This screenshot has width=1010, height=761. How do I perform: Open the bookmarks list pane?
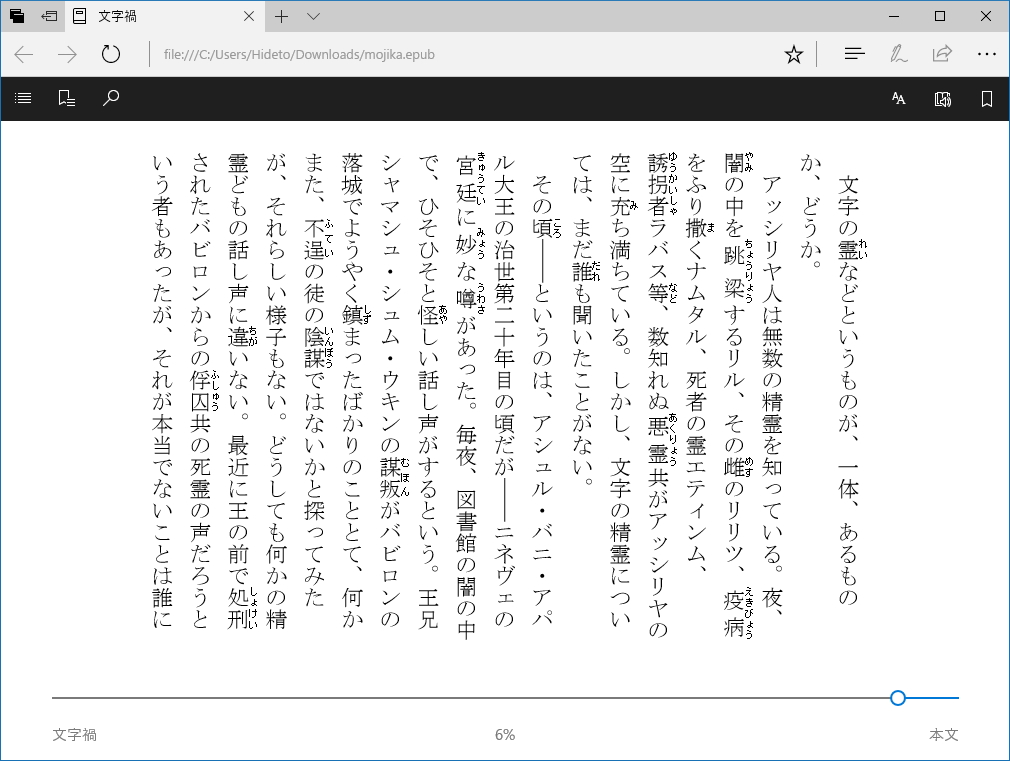pos(66,98)
